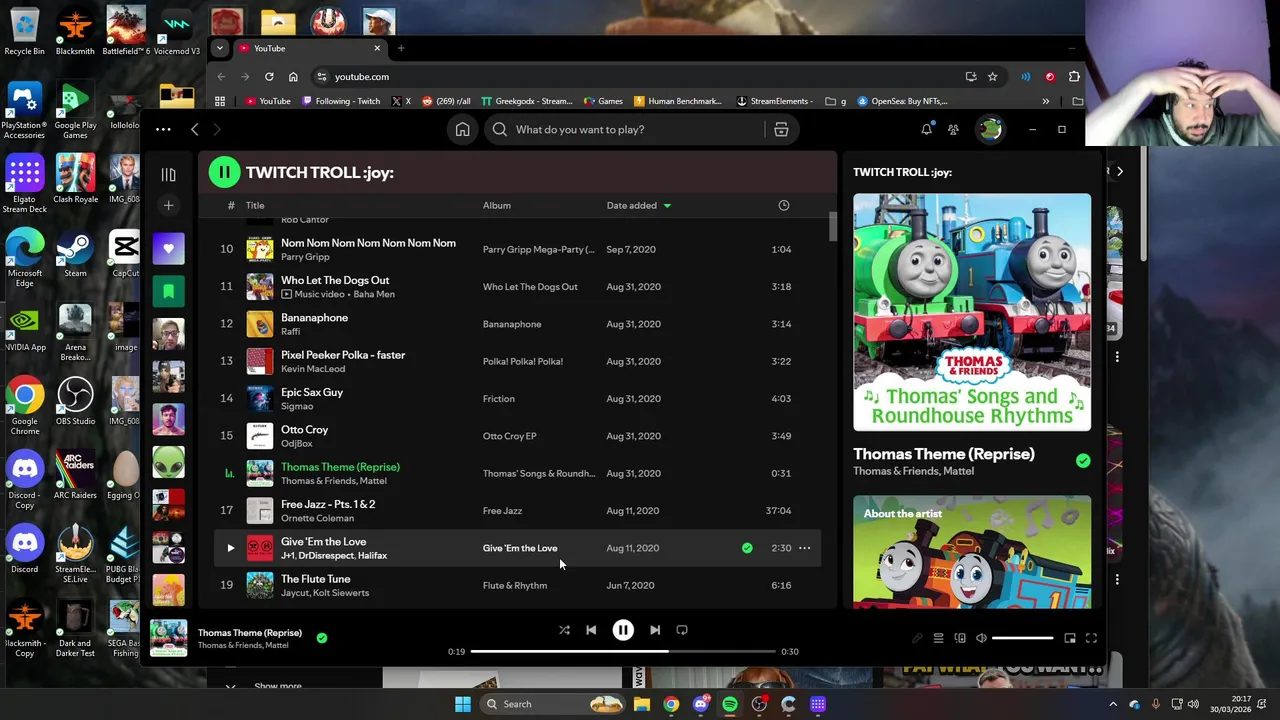Open Liked Songs in library sidebar

[x=168, y=248]
